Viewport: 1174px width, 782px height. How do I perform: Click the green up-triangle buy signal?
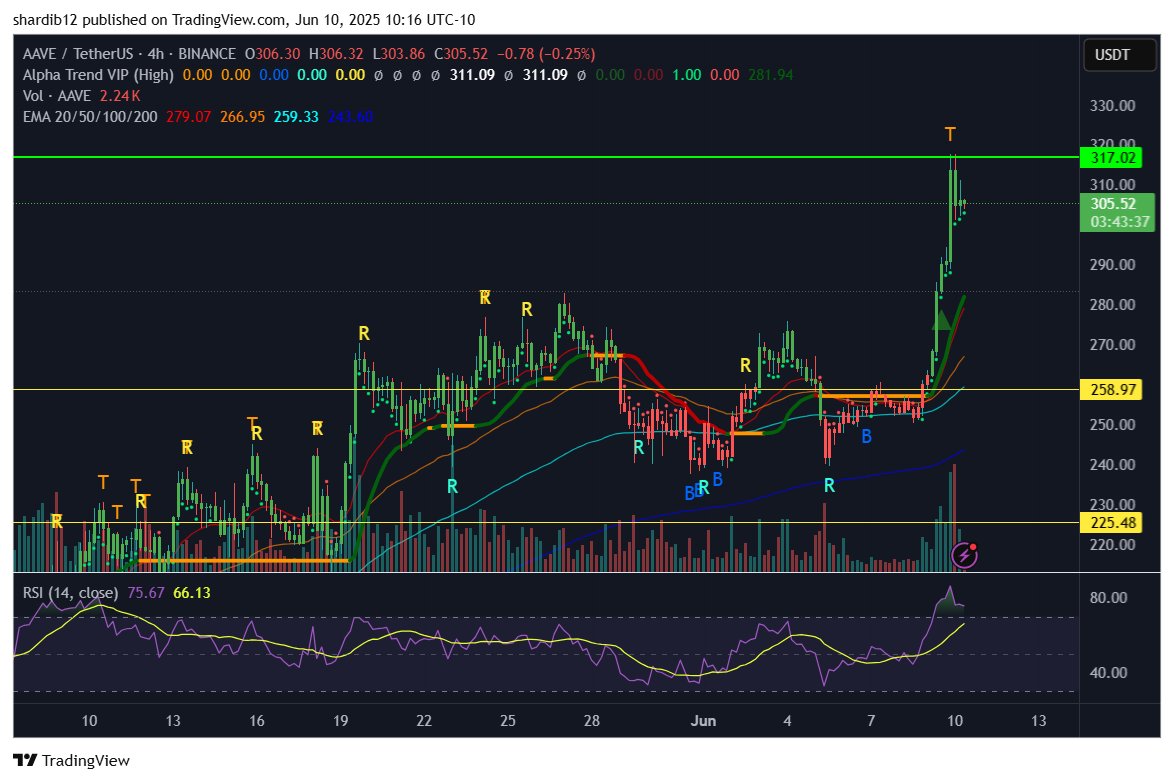(x=941, y=321)
